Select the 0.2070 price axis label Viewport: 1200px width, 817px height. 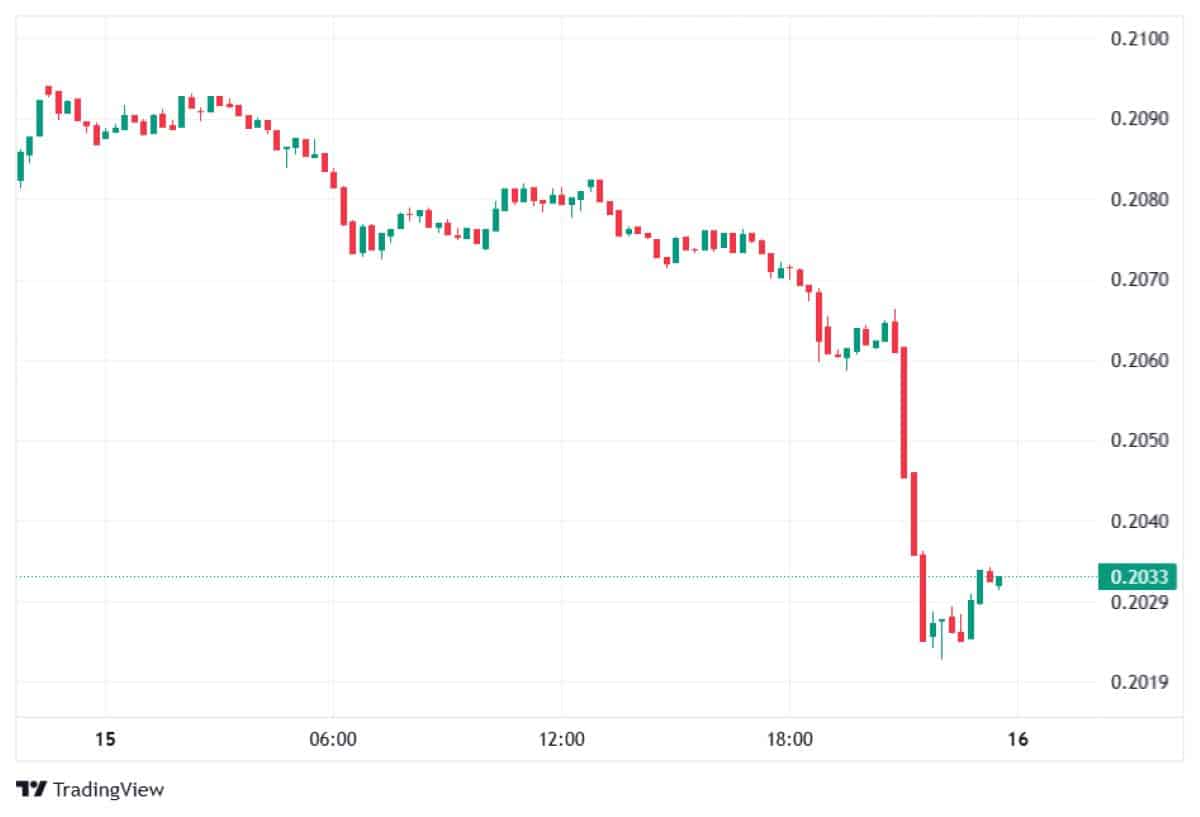1139,280
